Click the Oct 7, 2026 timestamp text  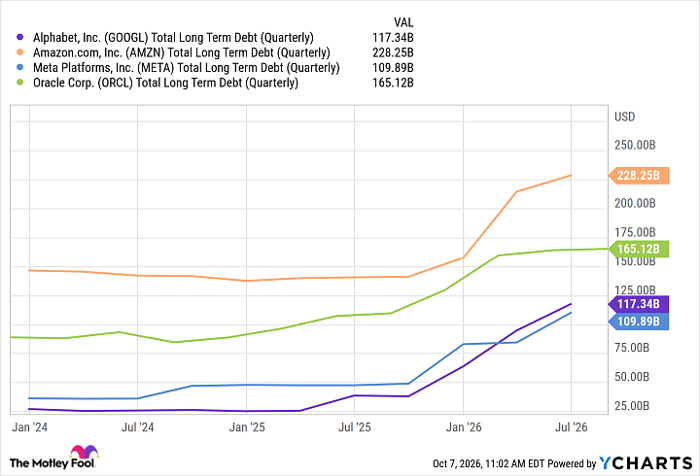coord(488,464)
